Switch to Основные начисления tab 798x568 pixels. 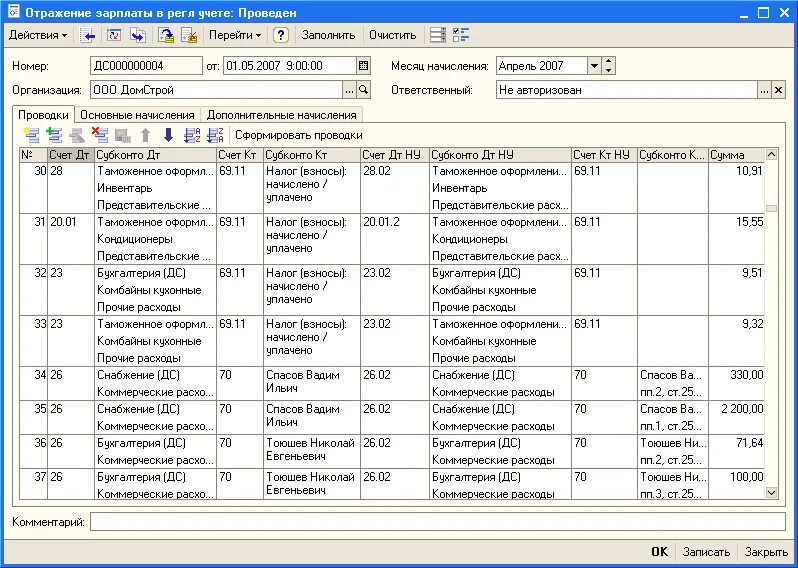(137, 115)
